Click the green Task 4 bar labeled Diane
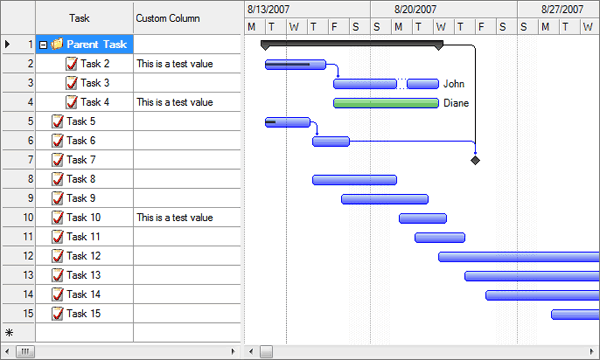 tap(386, 103)
